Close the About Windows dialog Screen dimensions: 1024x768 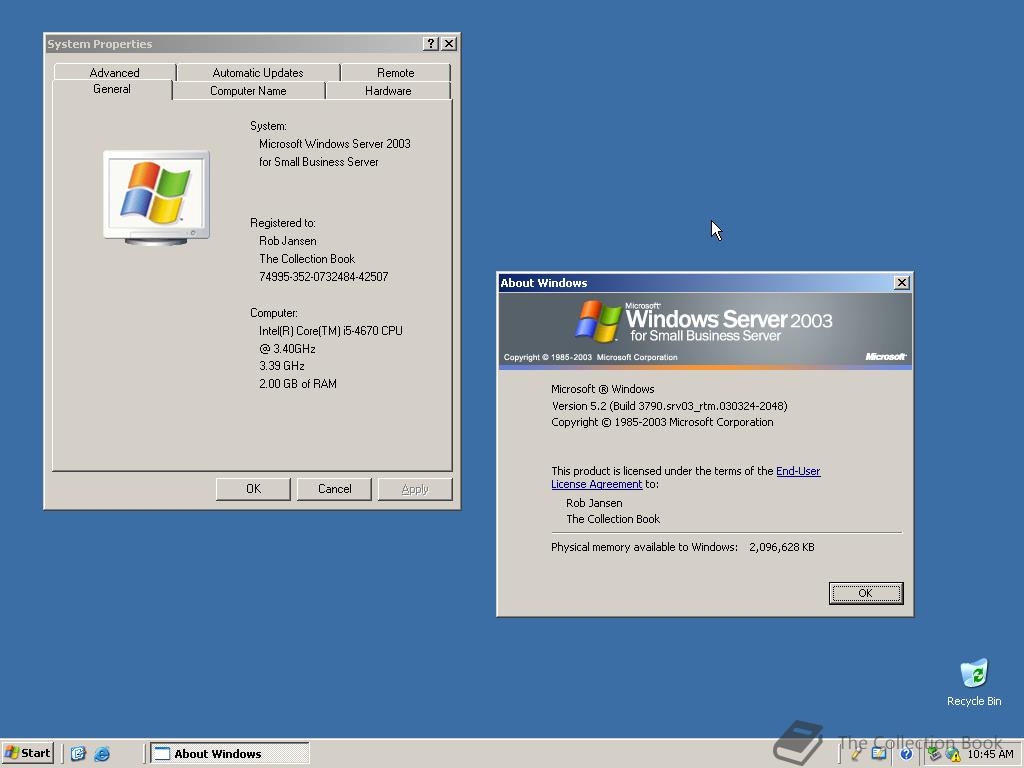click(902, 283)
